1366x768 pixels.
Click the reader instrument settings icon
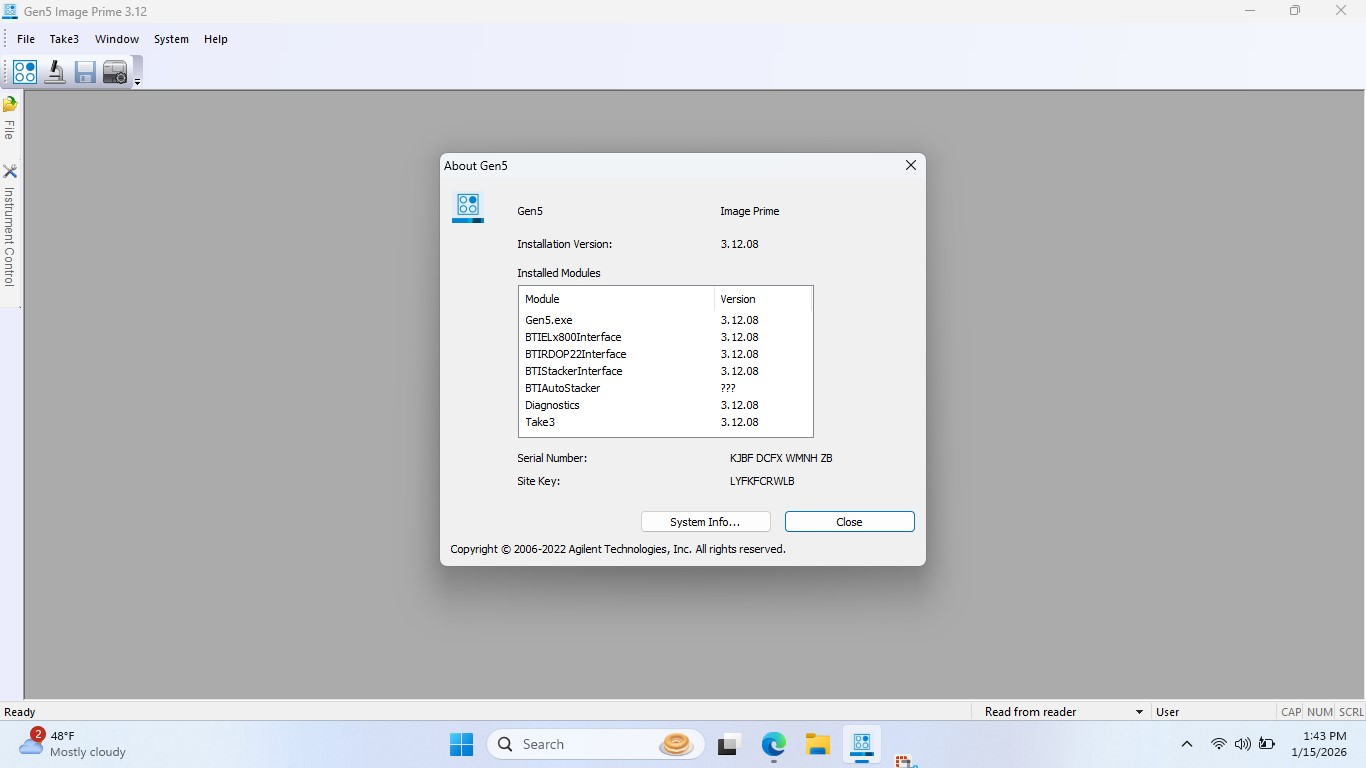115,72
